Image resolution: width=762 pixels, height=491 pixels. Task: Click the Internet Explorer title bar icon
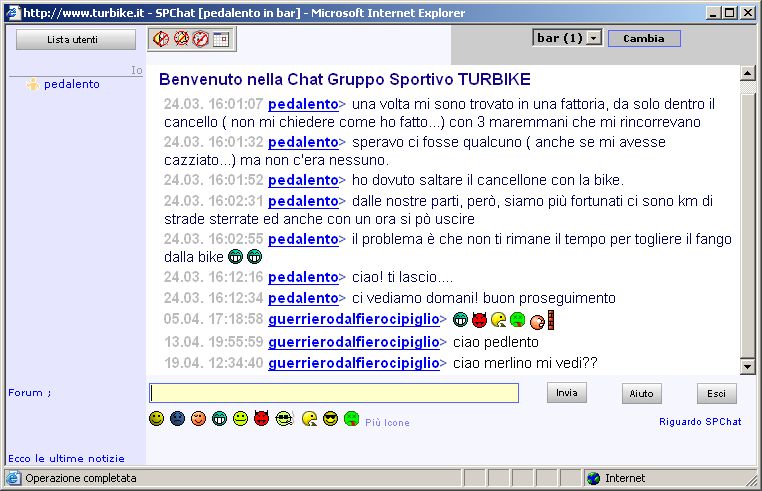[x=13, y=12]
